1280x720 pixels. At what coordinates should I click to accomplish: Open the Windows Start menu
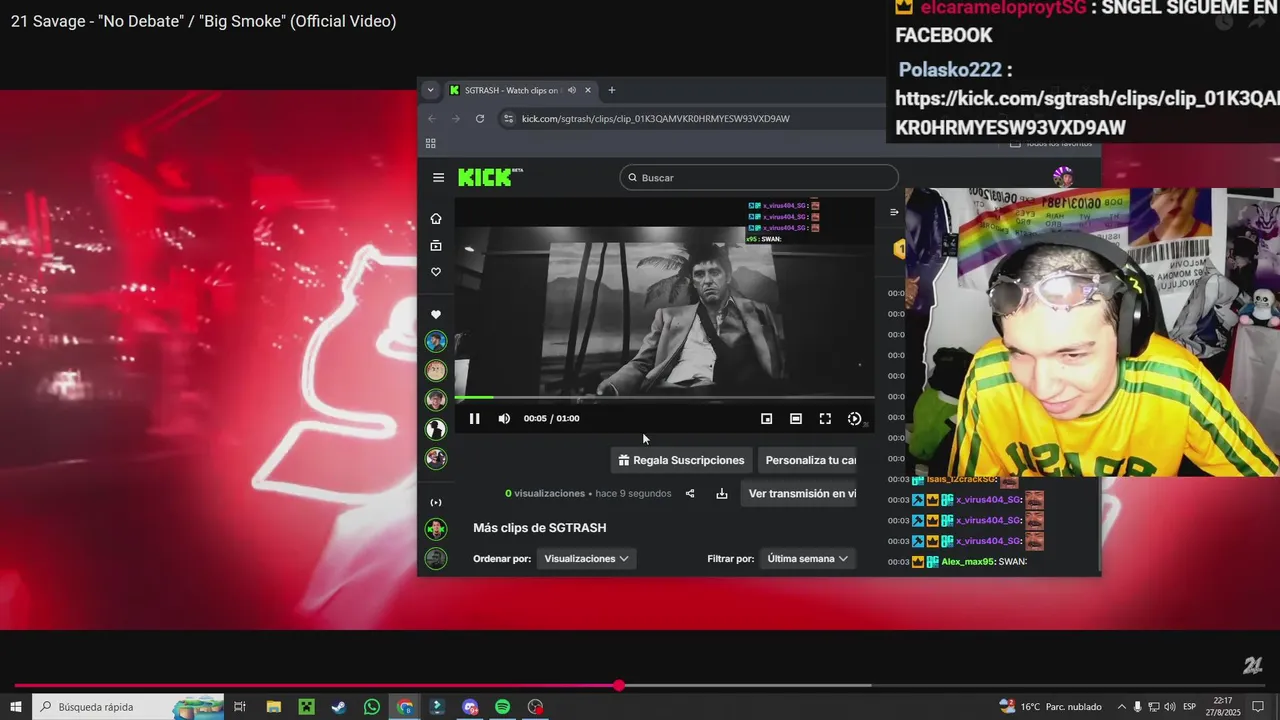pyautogui.click(x=16, y=707)
